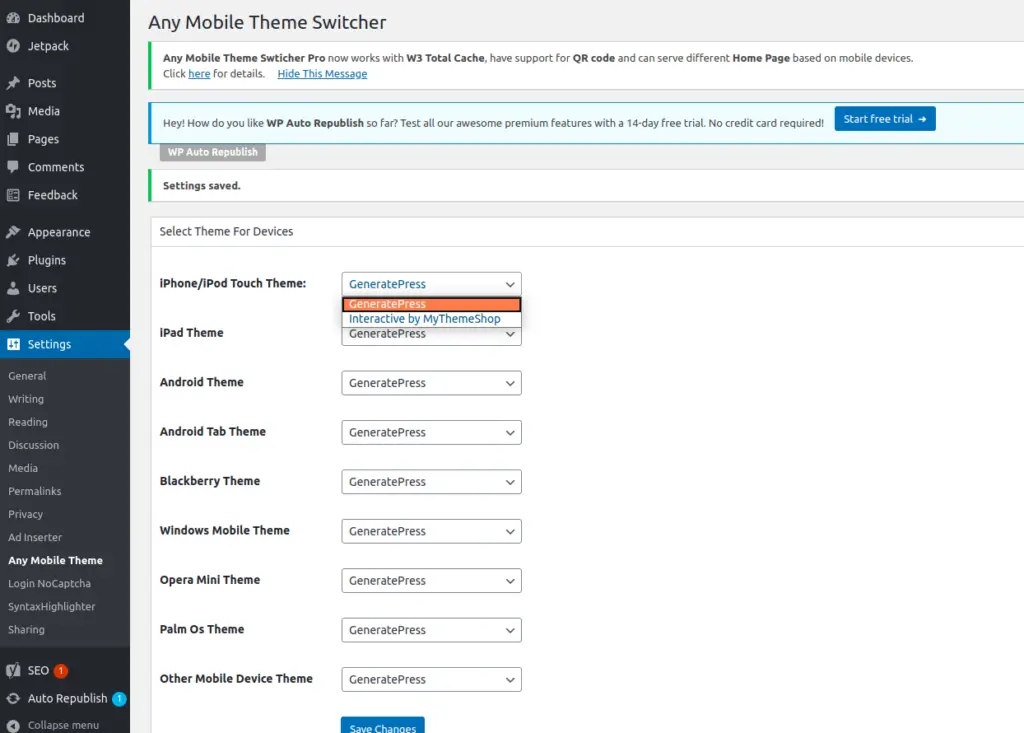Image resolution: width=1024 pixels, height=733 pixels.
Task: Open the Appearance paintbrush icon
Action: pos(14,232)
